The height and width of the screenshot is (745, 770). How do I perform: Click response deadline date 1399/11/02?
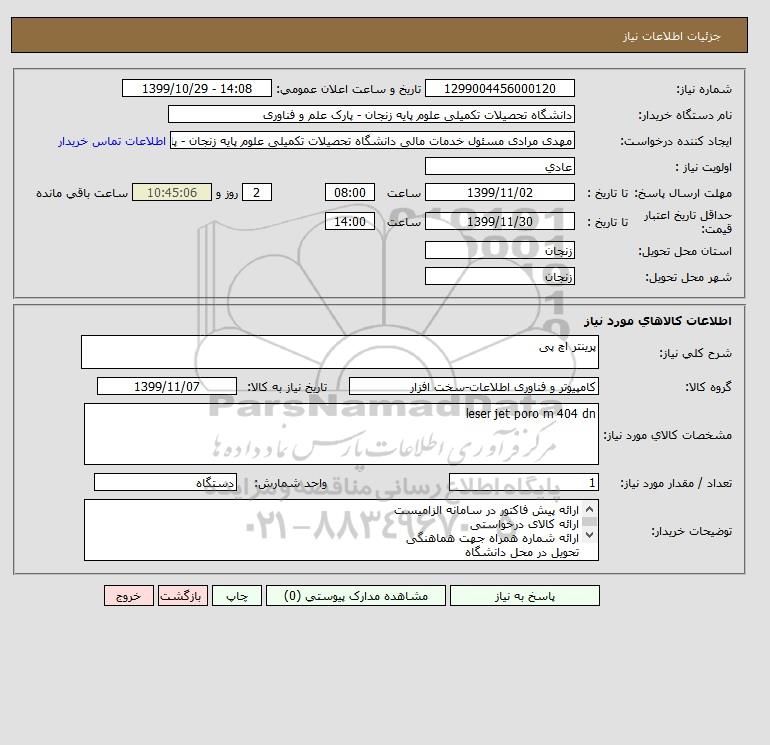pyautogui.click(x=499, y=193)
